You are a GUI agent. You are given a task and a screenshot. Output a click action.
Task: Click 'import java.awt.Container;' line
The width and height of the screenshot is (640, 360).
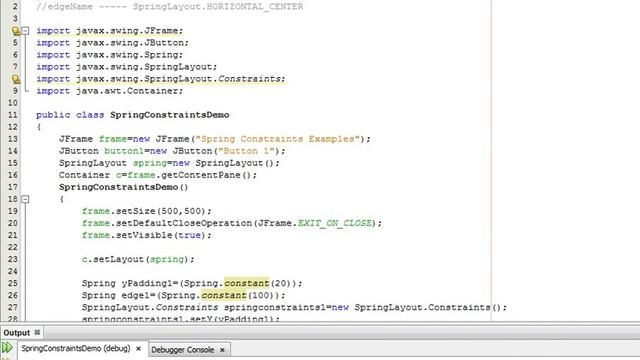click(109, 91)
